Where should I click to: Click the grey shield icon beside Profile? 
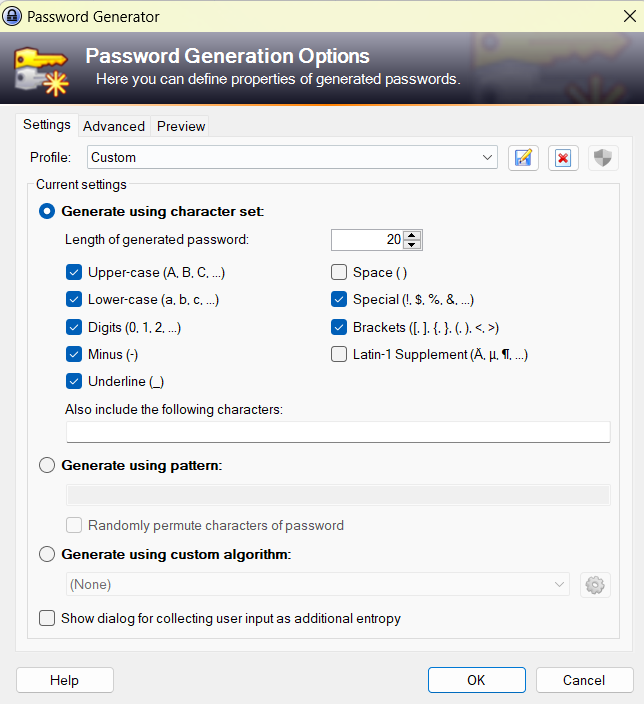(602, 158)
